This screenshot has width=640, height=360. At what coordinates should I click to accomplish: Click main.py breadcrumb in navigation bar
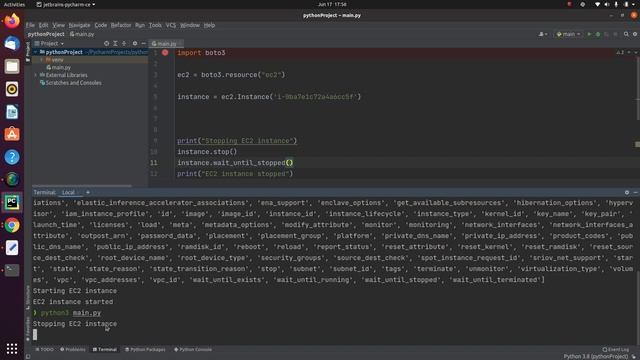click(82, 34)
